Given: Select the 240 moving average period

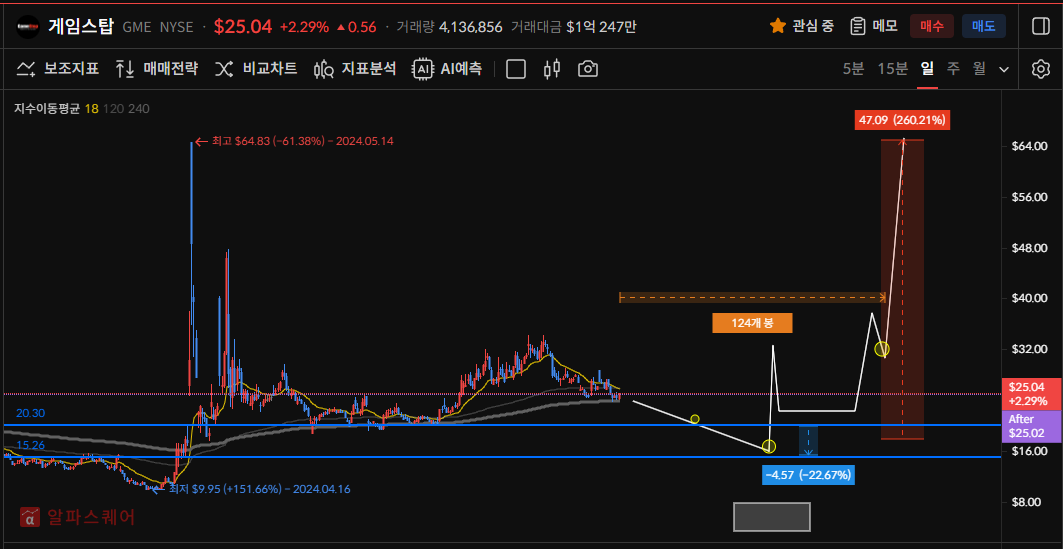Looking at the screenshot, I should pyautogui.click(x=139, y=108).
